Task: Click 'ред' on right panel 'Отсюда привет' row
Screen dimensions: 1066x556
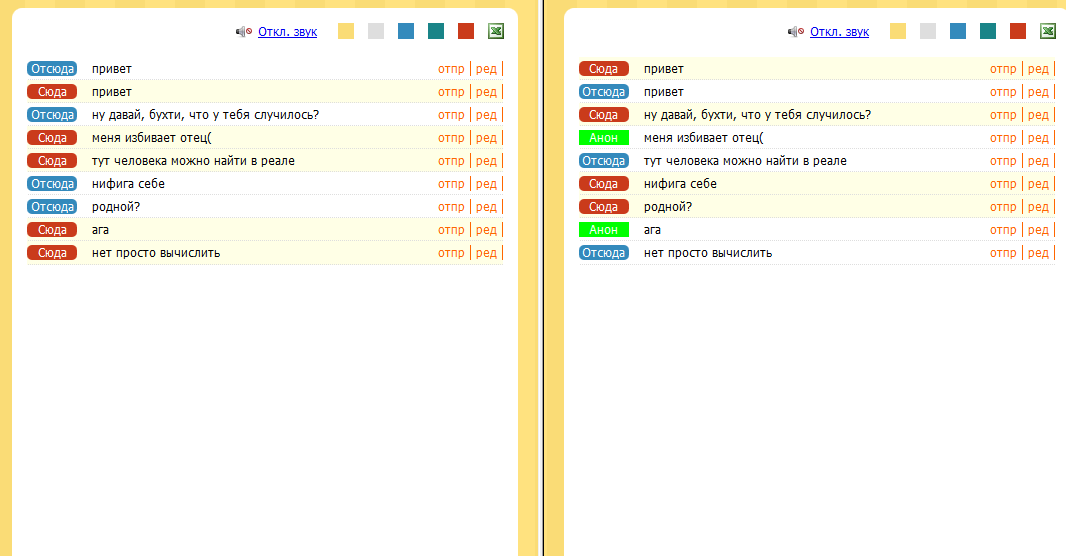Action: [1038, 92]
